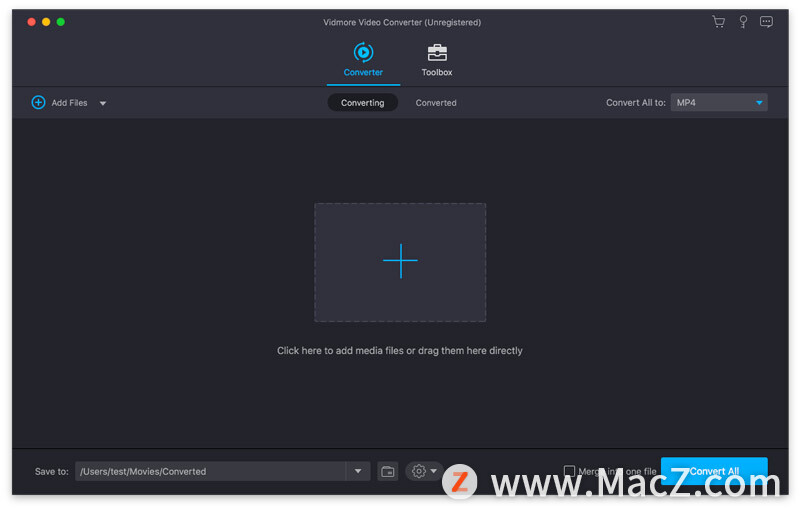
Task: Open the gear settings dropdown
Action: coord(424,471)
